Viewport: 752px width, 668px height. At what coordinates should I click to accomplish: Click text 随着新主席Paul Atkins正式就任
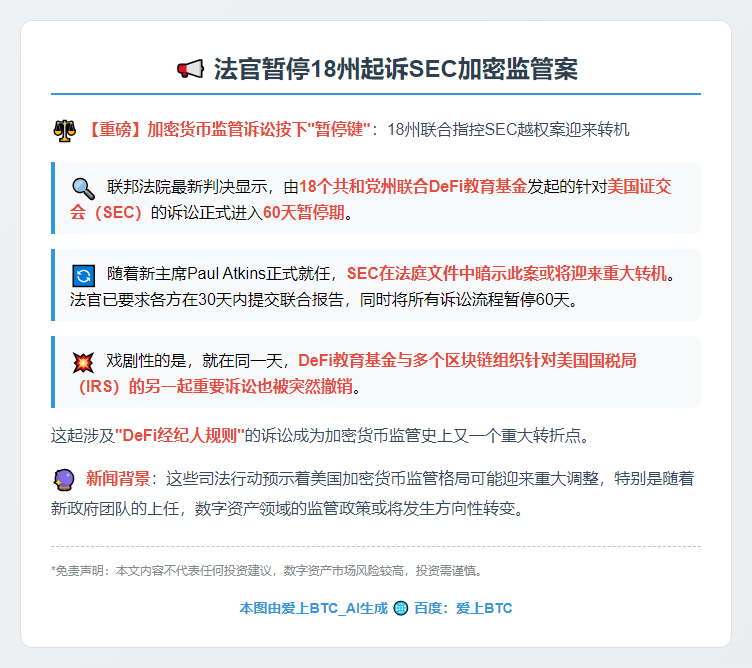point(218,273)
